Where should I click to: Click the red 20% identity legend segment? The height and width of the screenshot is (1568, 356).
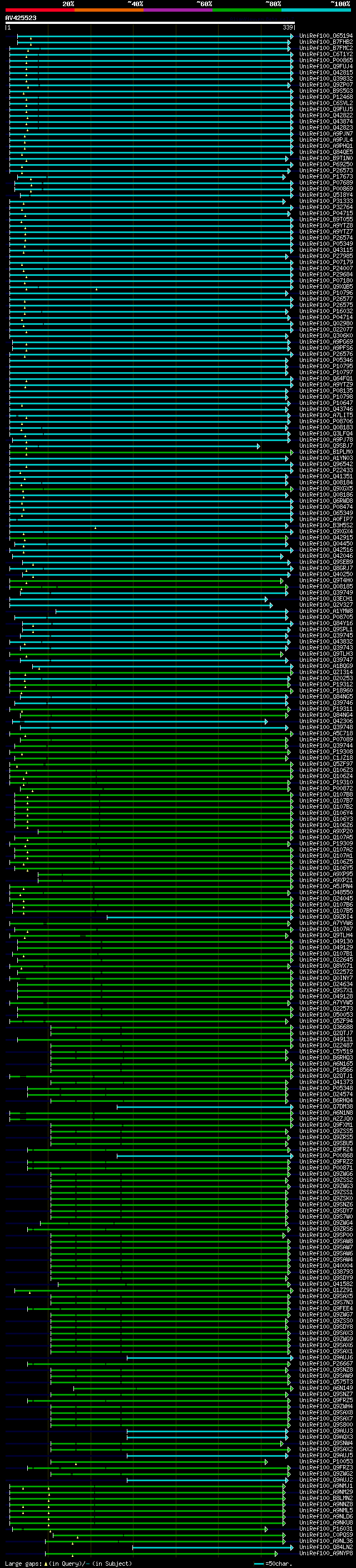click(x=39, y=10)
